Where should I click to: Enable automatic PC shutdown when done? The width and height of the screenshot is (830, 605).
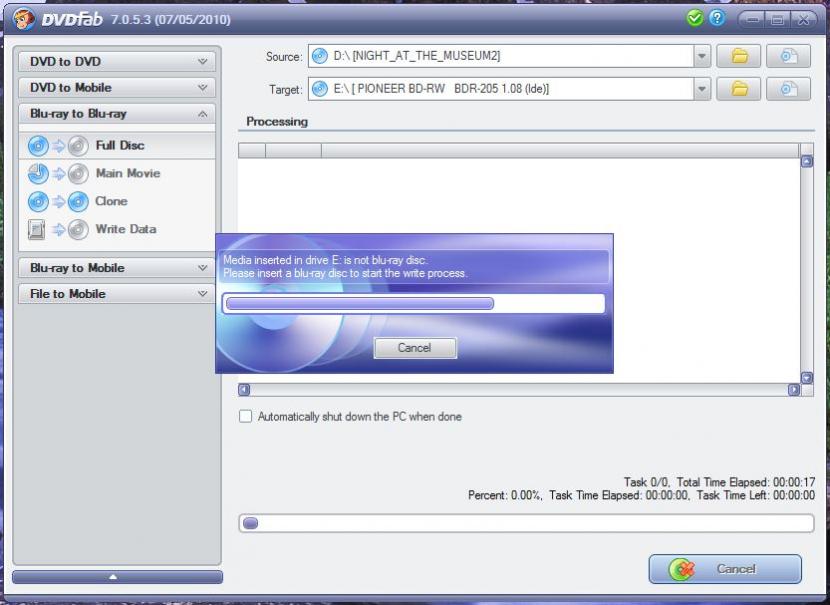coord(246,416)
